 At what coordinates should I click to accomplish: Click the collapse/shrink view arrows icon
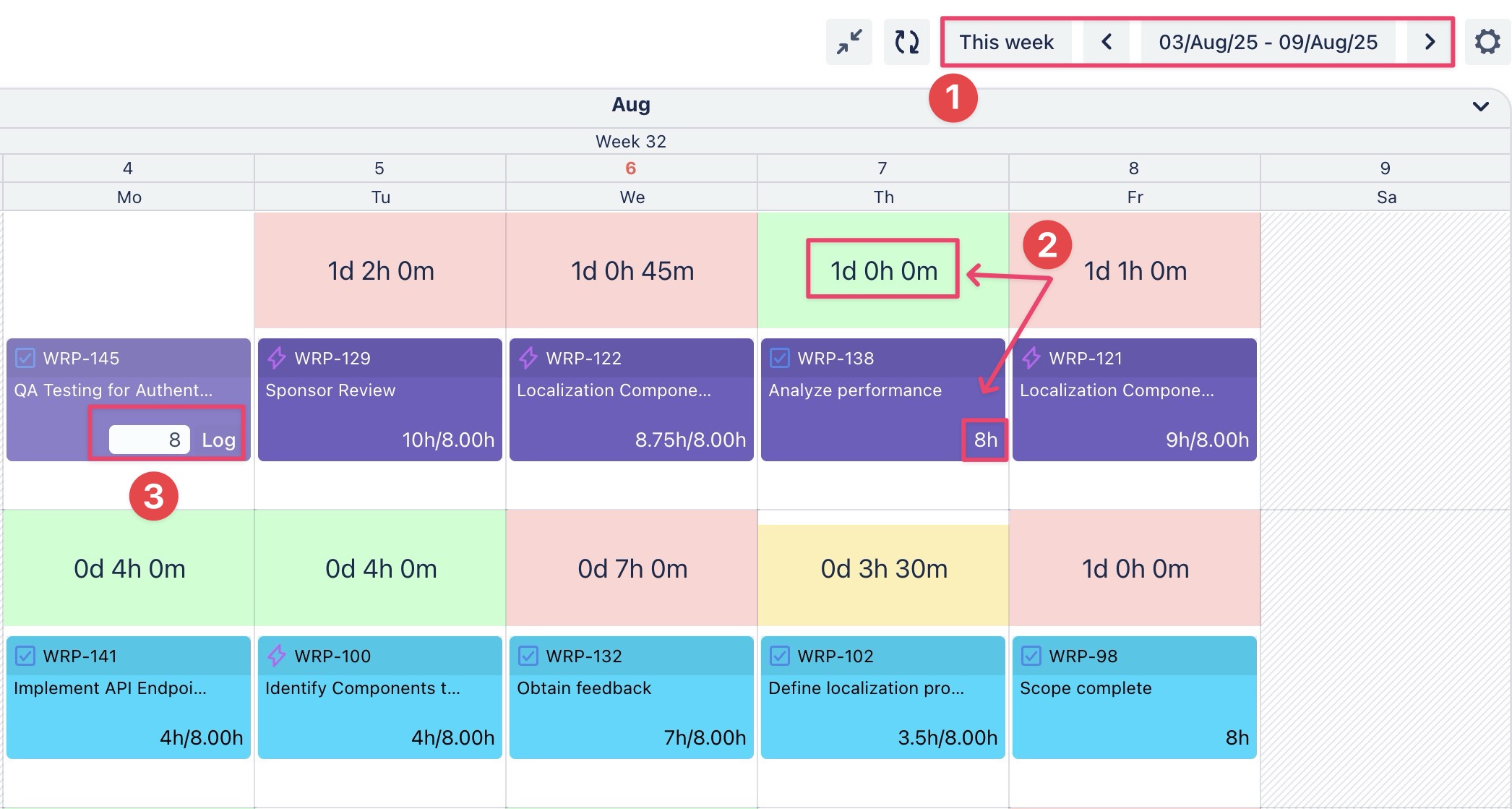(849, 42)
